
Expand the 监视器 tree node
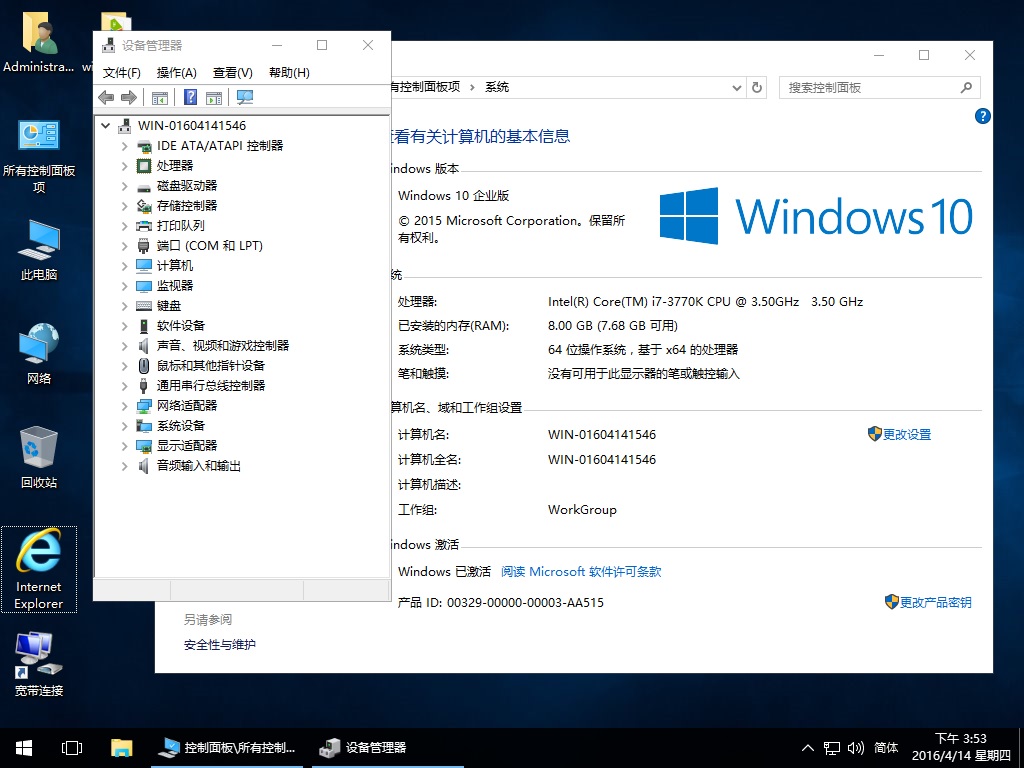point(125,286)
